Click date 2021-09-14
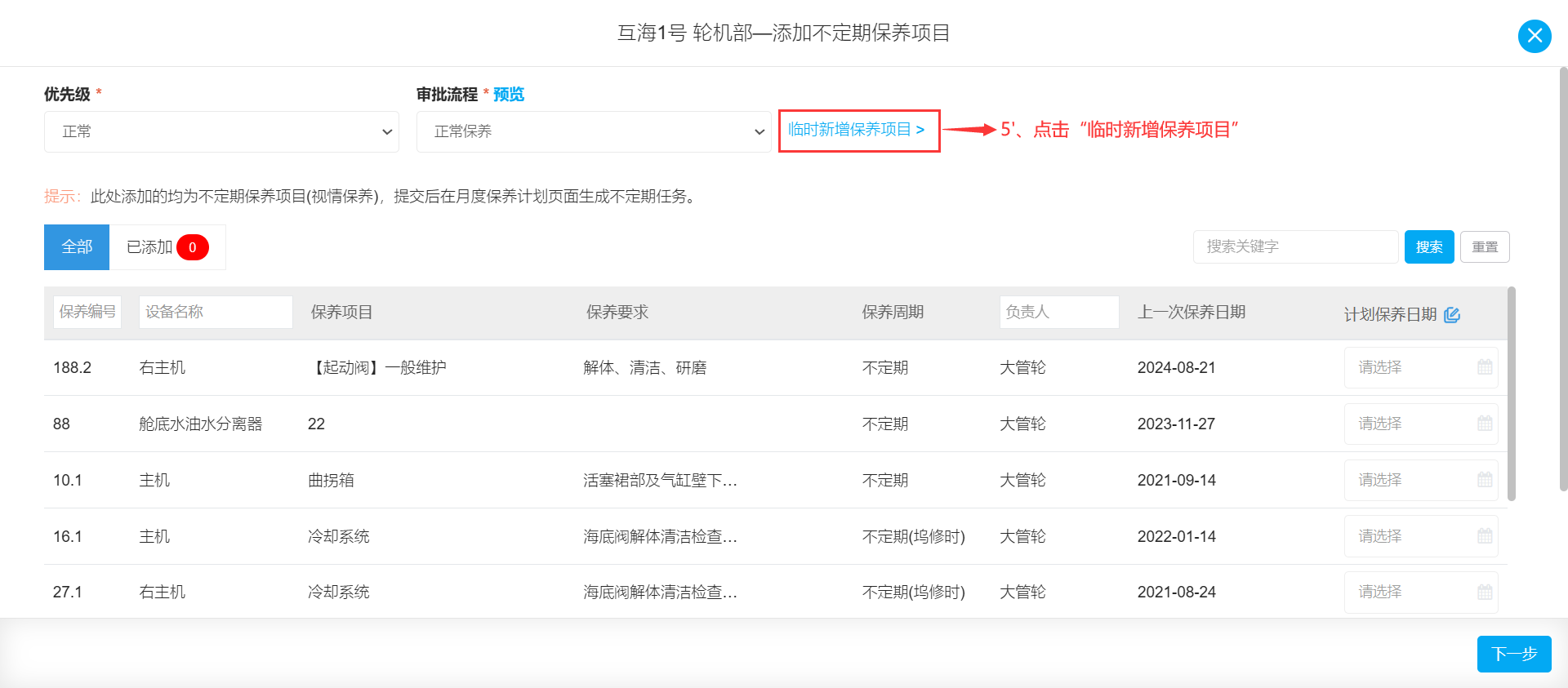The width and height of the screenshot is (1568, 688). point(1177,481)
